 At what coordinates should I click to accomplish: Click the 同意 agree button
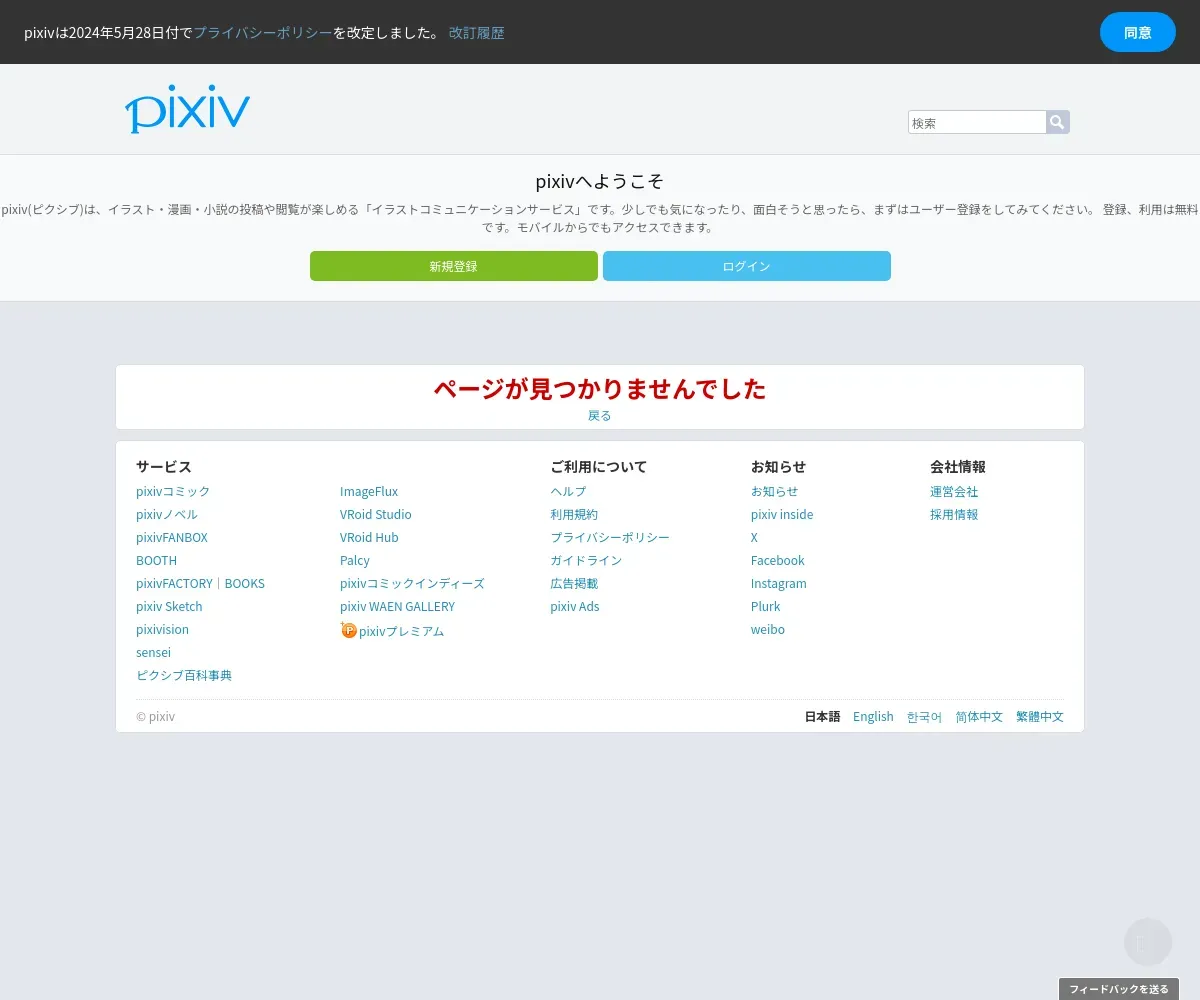1138,32
